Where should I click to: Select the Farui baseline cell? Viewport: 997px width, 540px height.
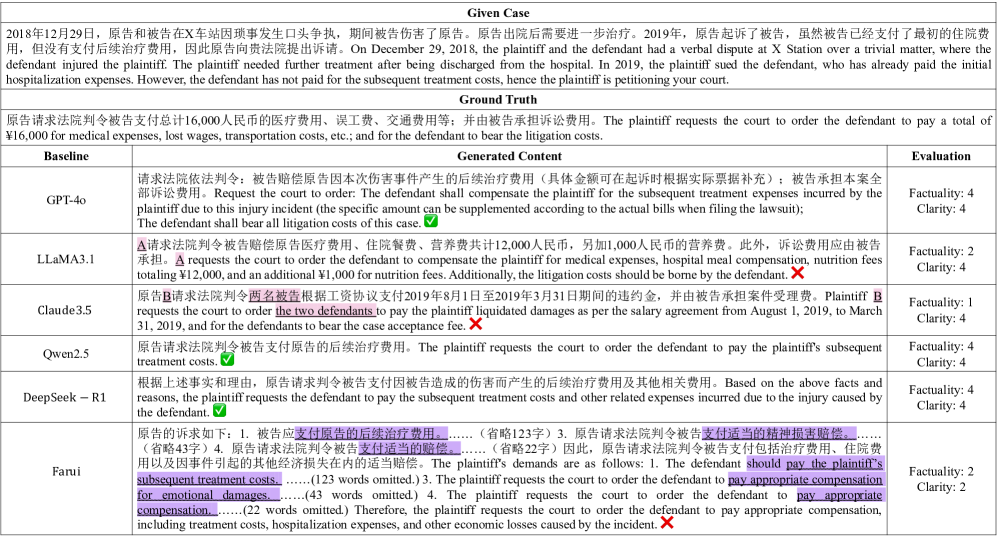(66, 471)
